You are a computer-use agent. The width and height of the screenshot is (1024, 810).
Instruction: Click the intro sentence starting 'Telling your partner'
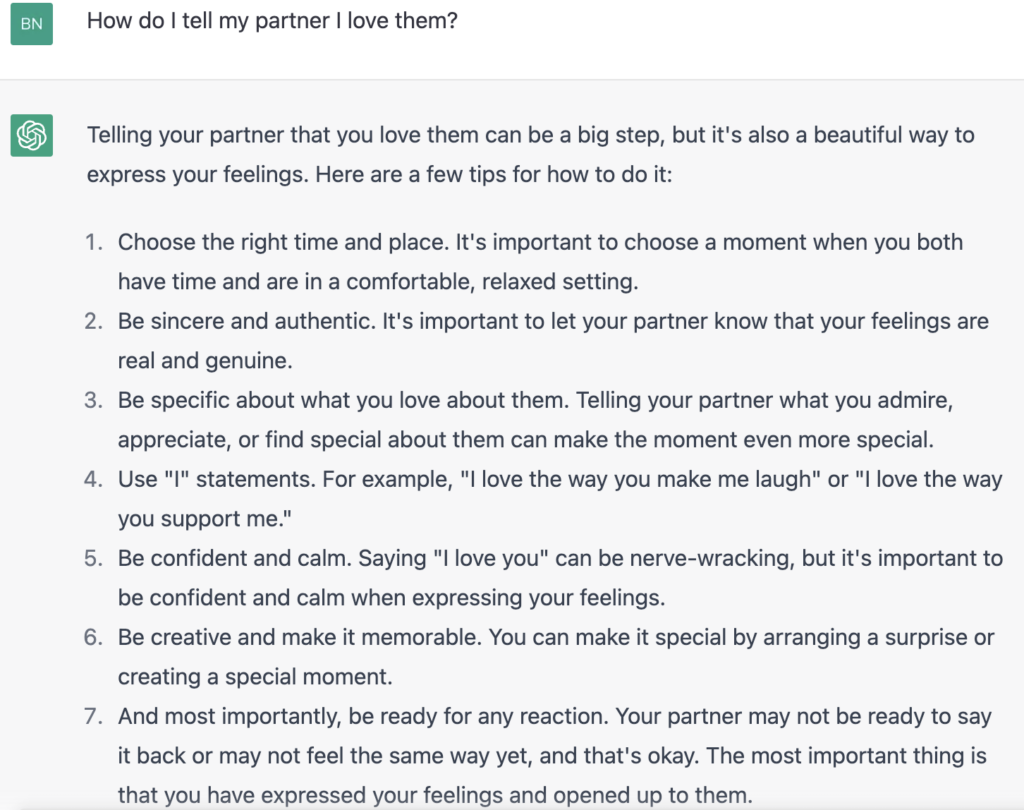(x=530, y=135)
